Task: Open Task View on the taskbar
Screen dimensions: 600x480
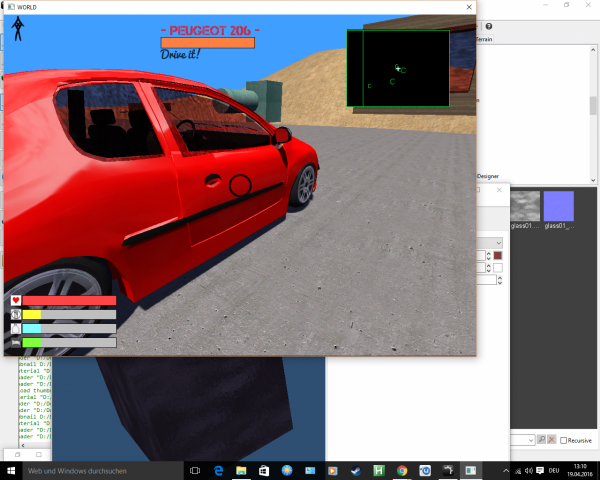Action: tap(194, 470)
